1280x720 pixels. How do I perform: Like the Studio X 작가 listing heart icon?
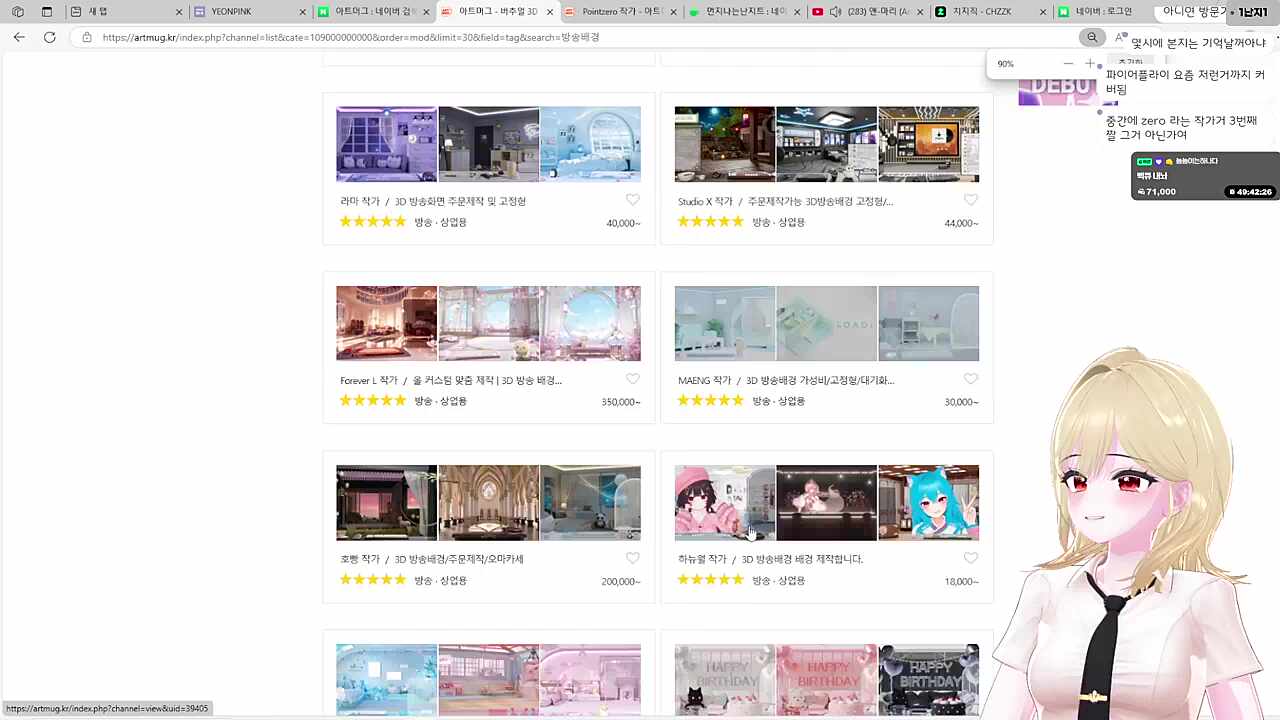(x=971, y=200)
